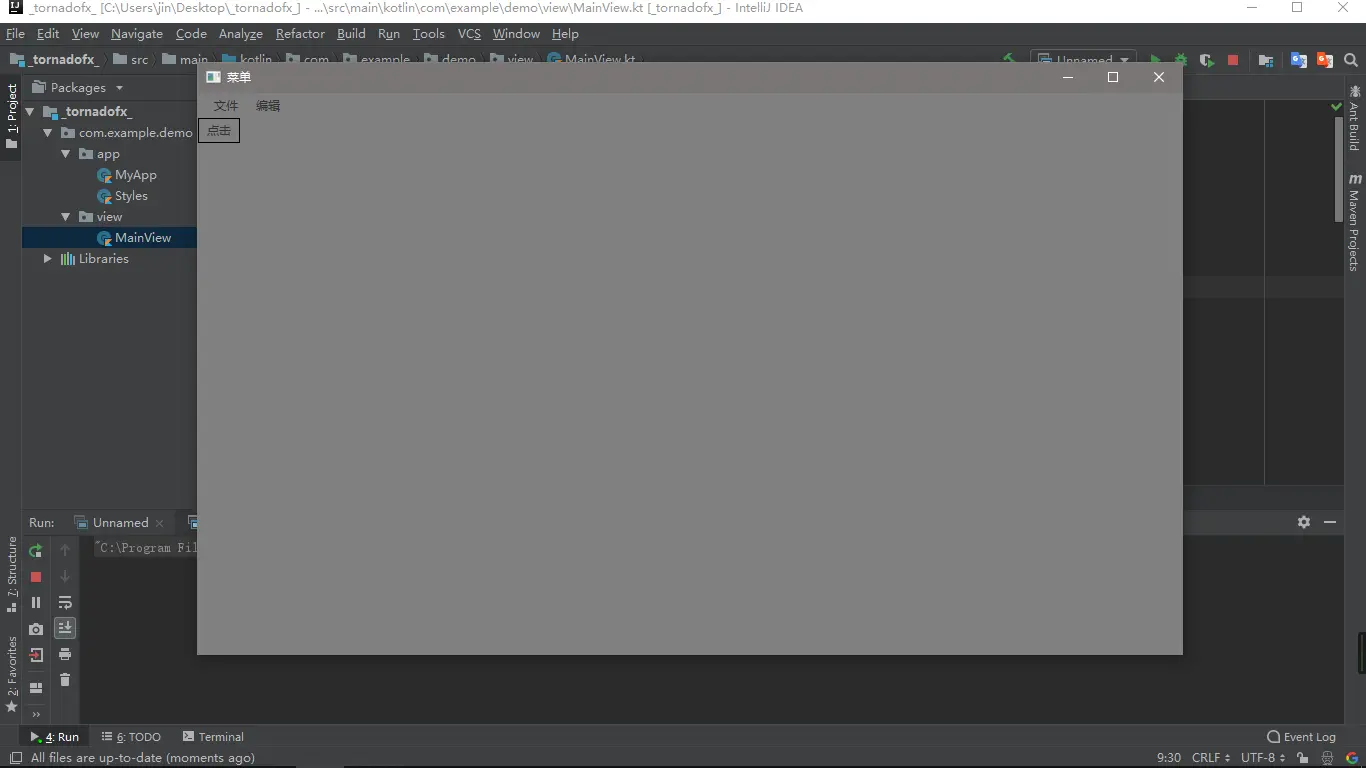The width and height of the screenshot is (1366, 768).
Task: Open 文件 menu in the 菜单 window
Action: (x=226, y=106)
